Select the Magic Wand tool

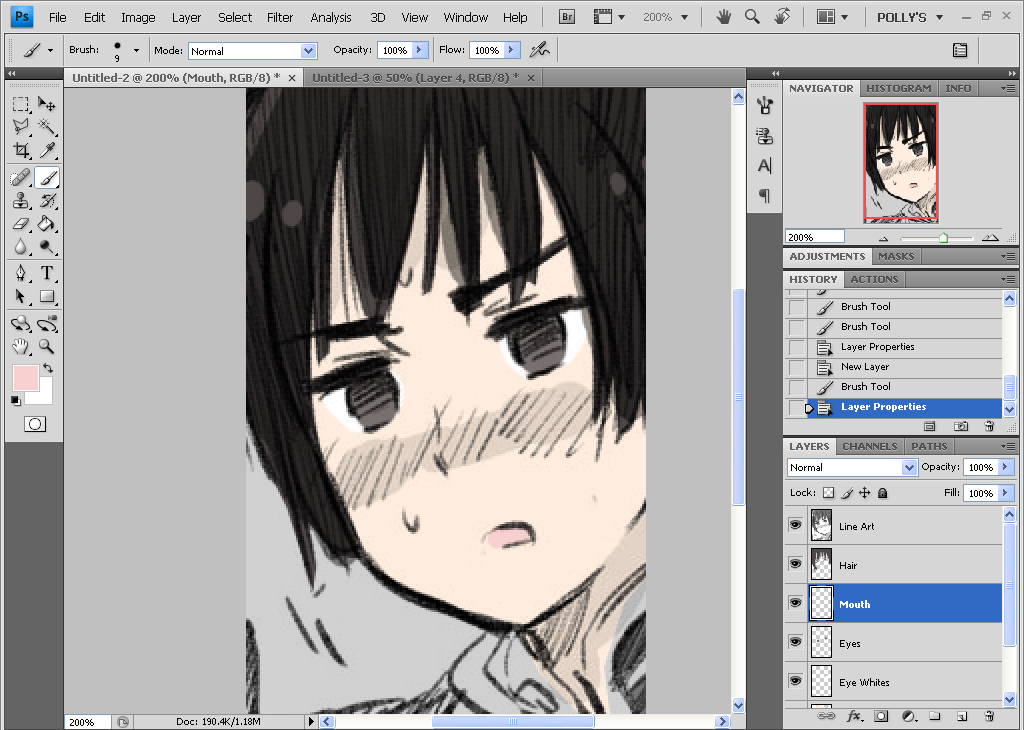coord(46,127)
